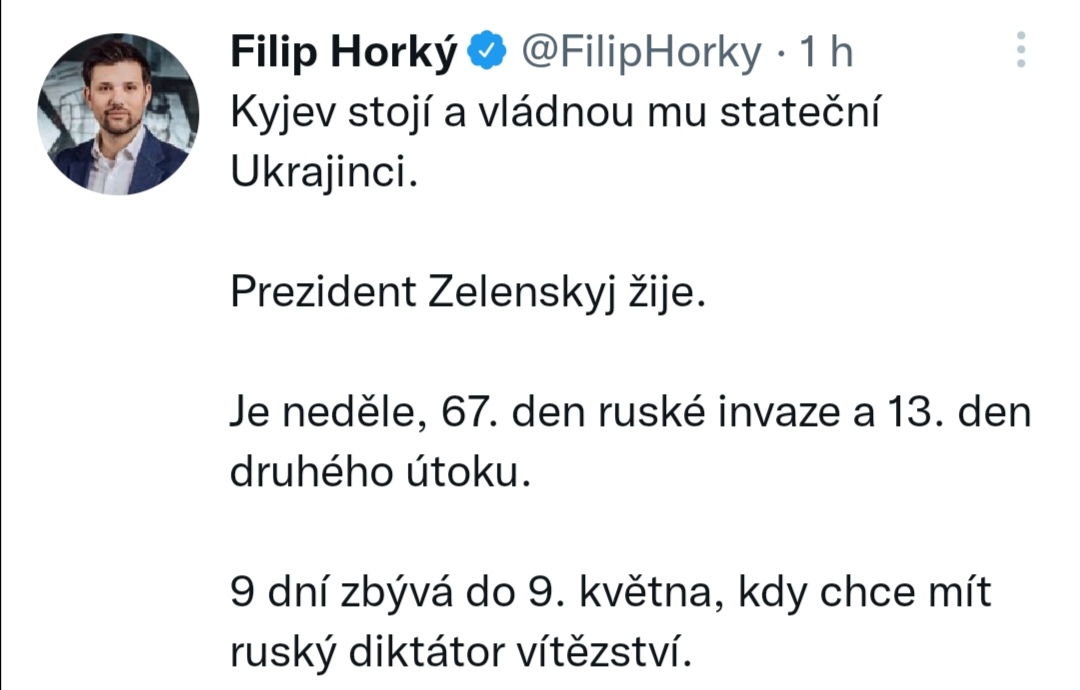
Task: Open the three-dot more options menu
Action: (x=1021, y=50)
